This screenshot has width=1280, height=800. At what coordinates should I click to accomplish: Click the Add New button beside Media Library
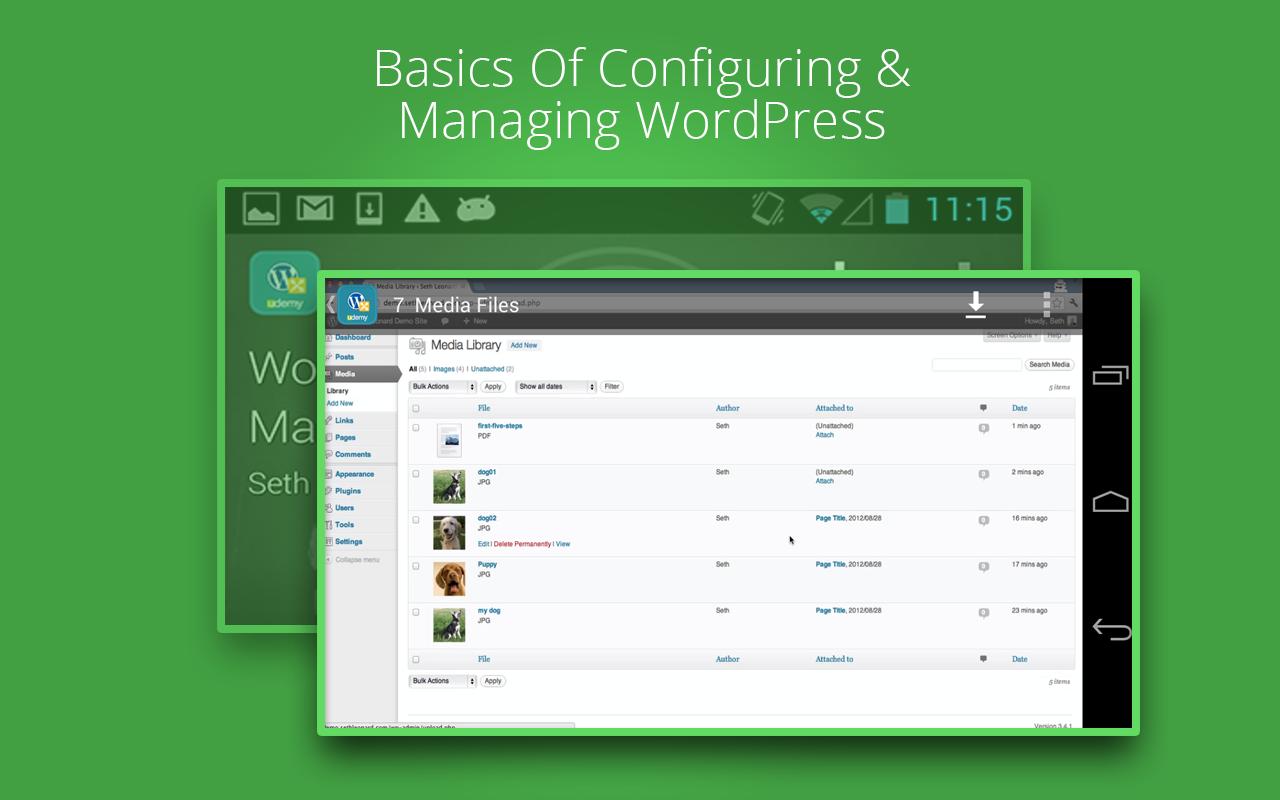tap(524, 345)
